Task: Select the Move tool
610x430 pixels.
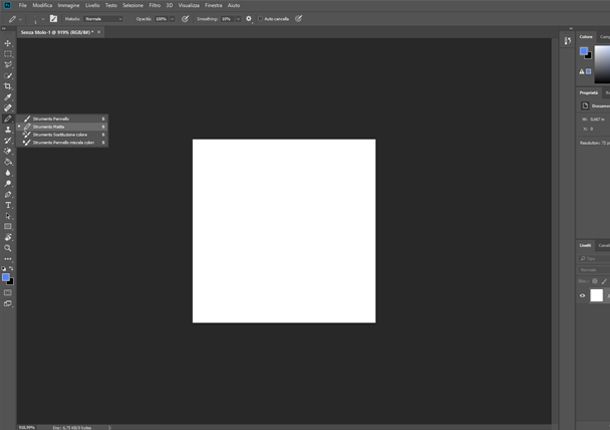Action: [8, 43]
